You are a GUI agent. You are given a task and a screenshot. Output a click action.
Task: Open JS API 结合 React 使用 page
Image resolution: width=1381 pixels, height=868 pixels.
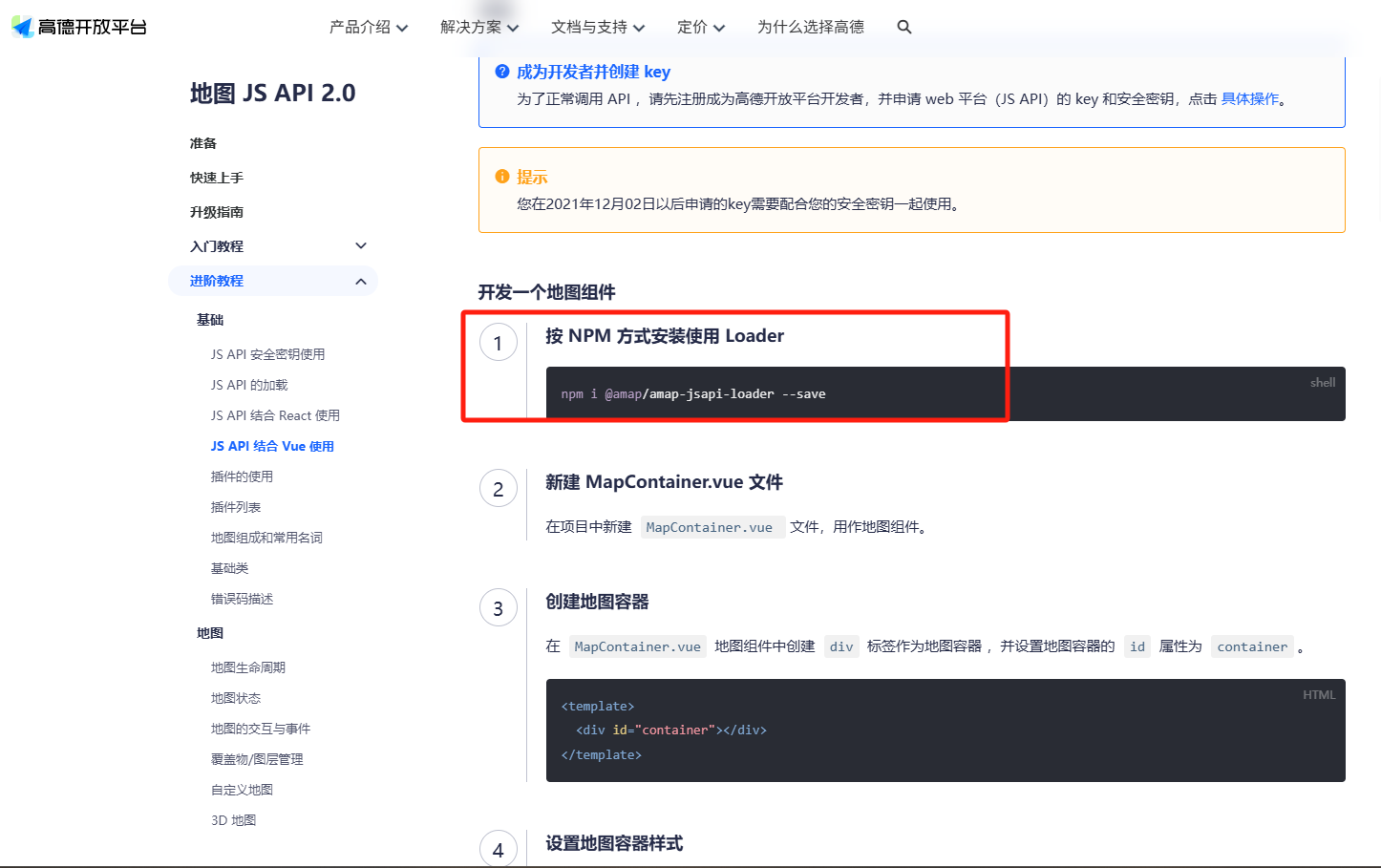[275, 415]
